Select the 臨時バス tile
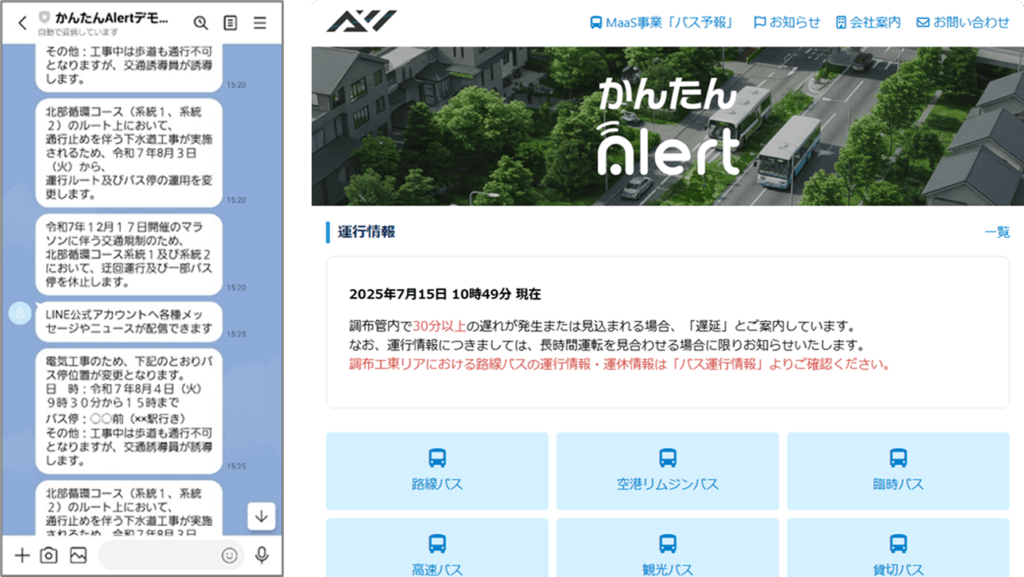 tap(898, 471)
